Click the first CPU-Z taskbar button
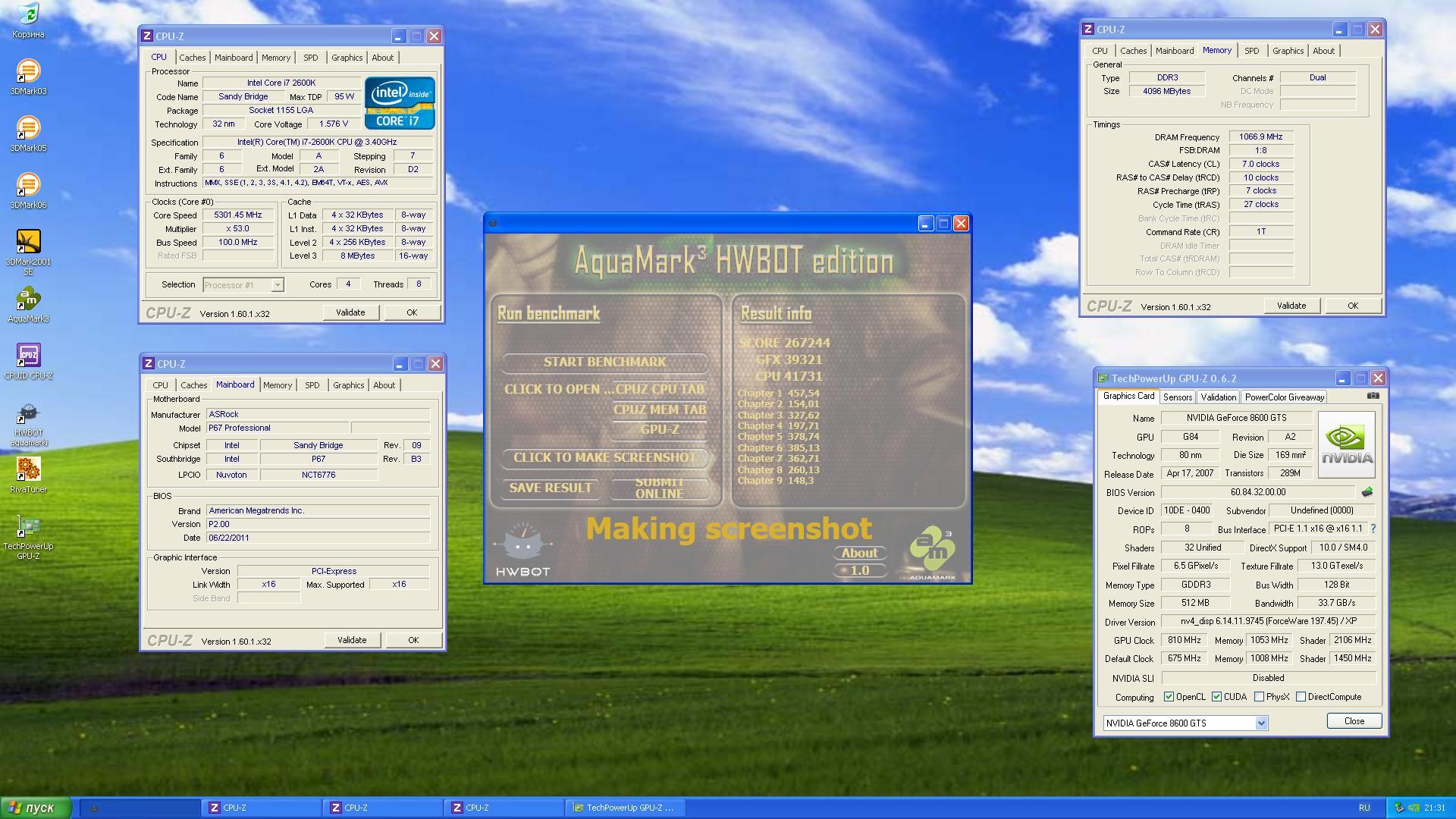 (262, 808)
